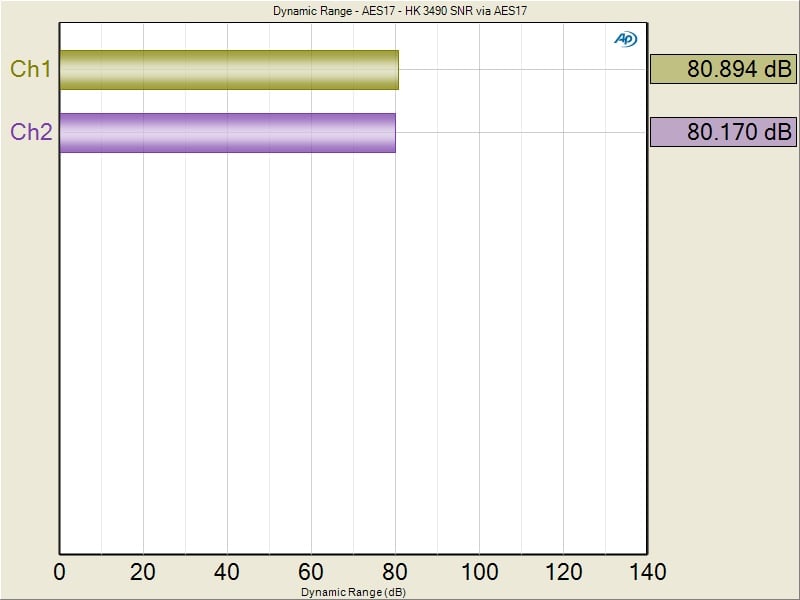Click the 40 tick label on x-axis
800x600 pixels.
click(228, 572)
